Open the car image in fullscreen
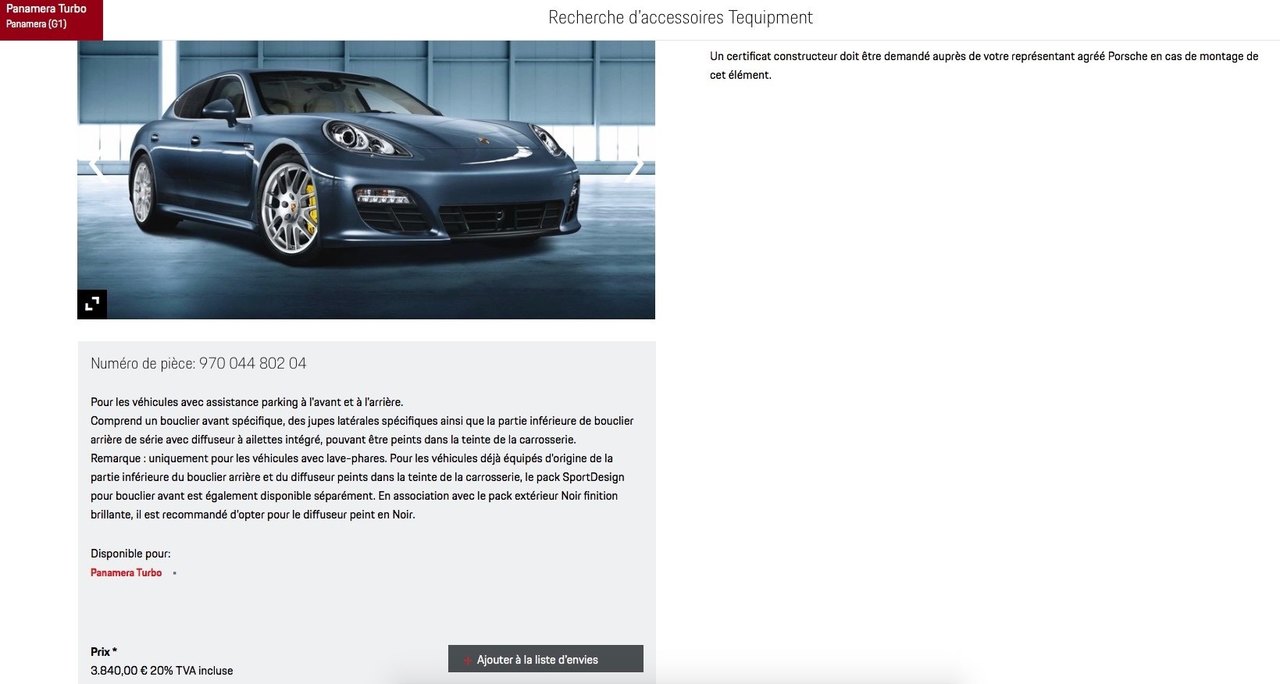The width and height of the screenshot is (1280, 684). click(x=92, y=304)
